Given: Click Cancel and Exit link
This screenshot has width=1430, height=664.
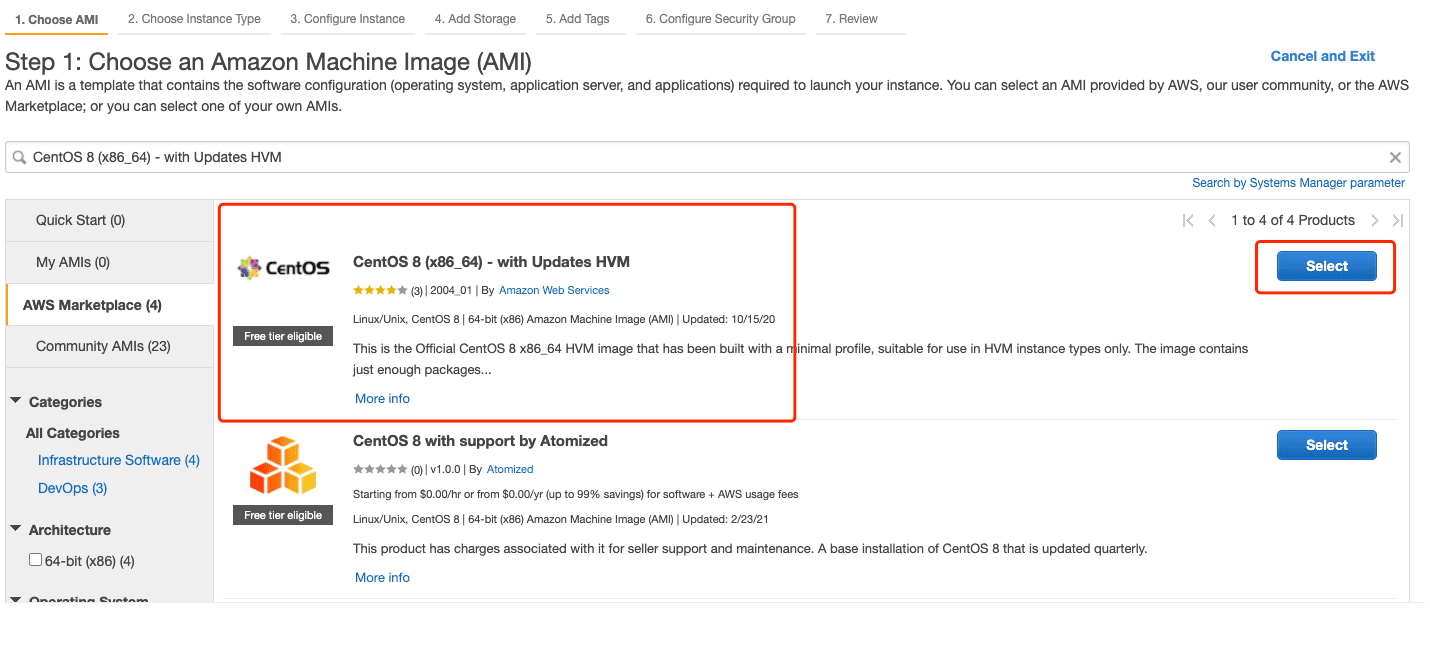Looking at the screenshot, I should pyautogui.click(x=1322, y=56).
